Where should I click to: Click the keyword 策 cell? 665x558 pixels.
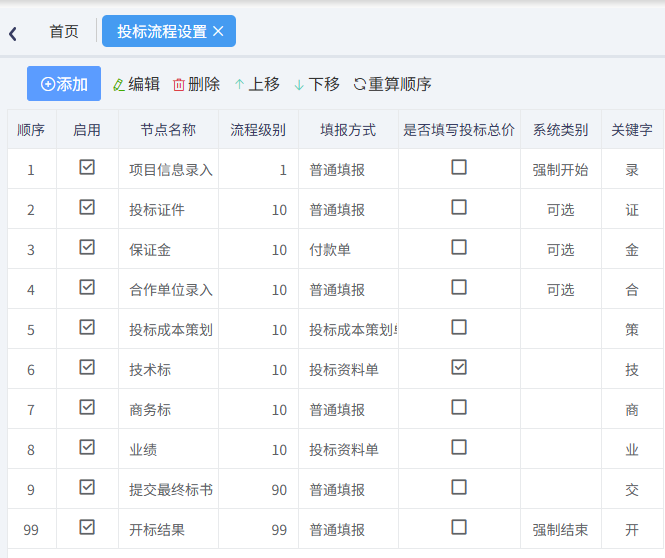click(x=632, y=329)
